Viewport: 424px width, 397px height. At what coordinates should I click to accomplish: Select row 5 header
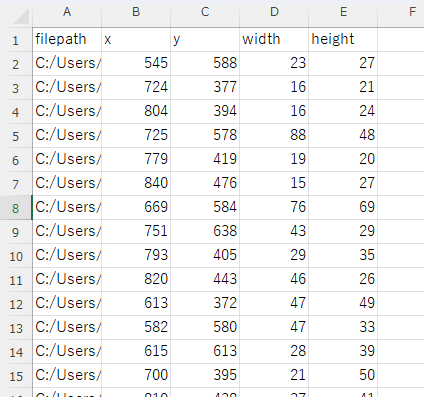point(16,136)
